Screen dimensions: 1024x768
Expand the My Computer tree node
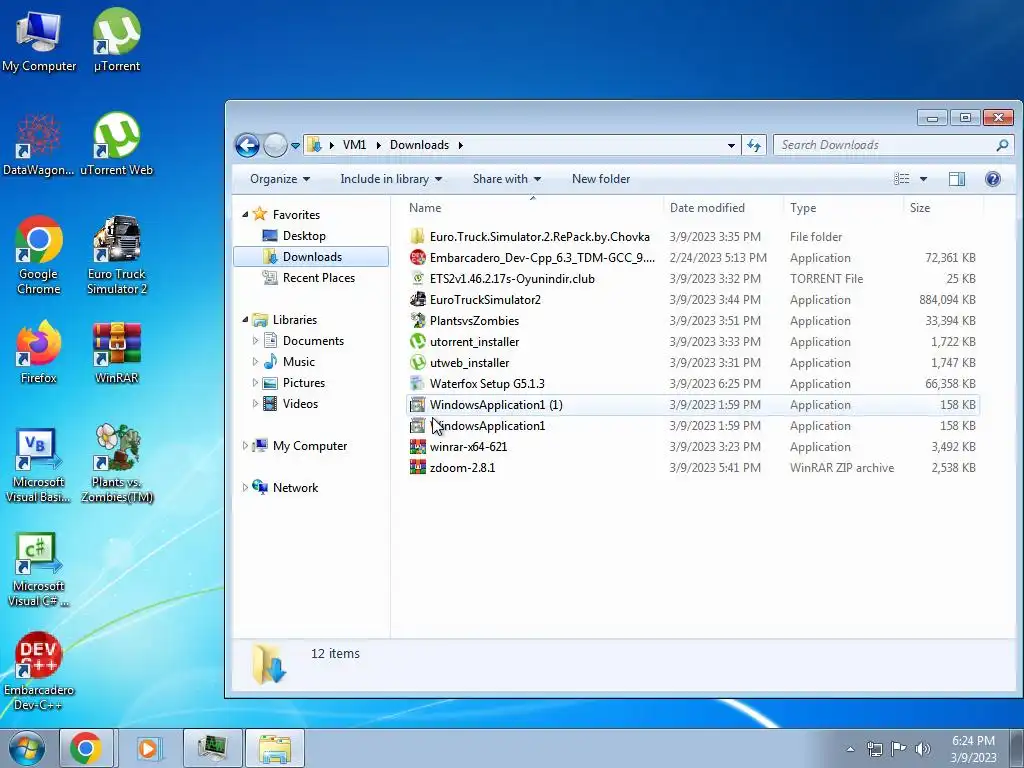click(245, 445)
